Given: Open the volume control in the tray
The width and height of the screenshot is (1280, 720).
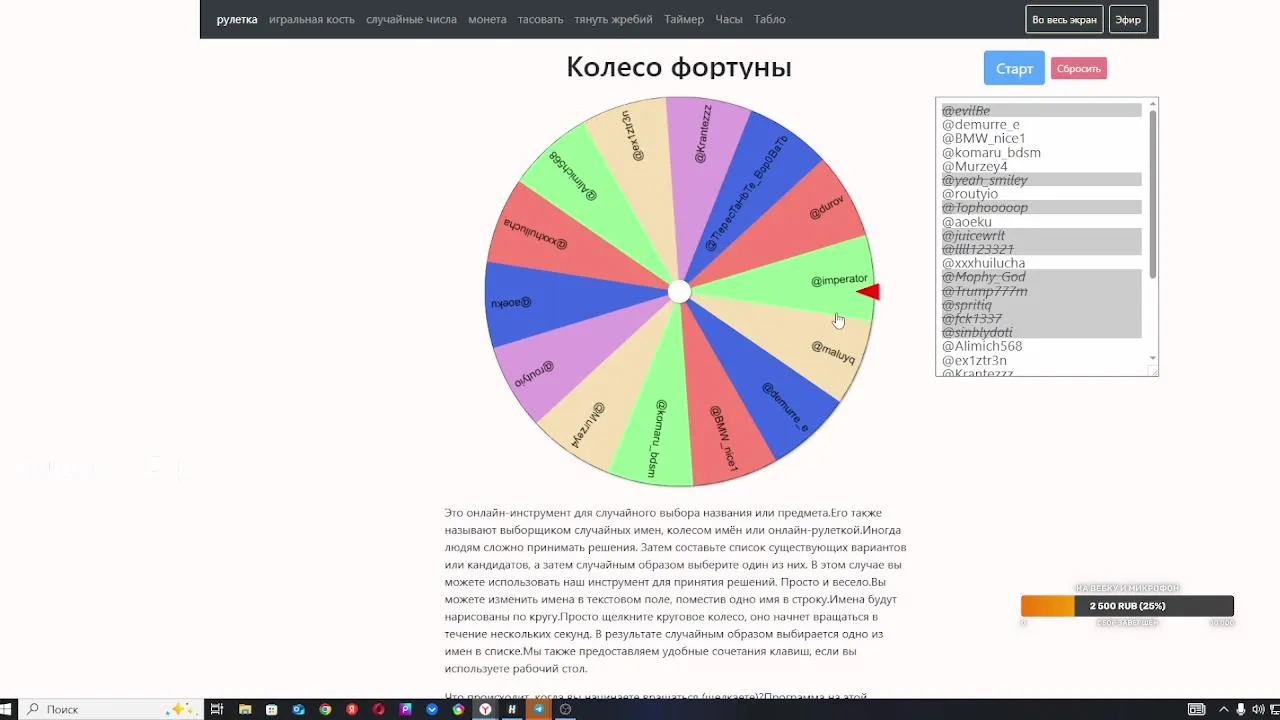Looking at the screenshot, I should [1258, 709].
